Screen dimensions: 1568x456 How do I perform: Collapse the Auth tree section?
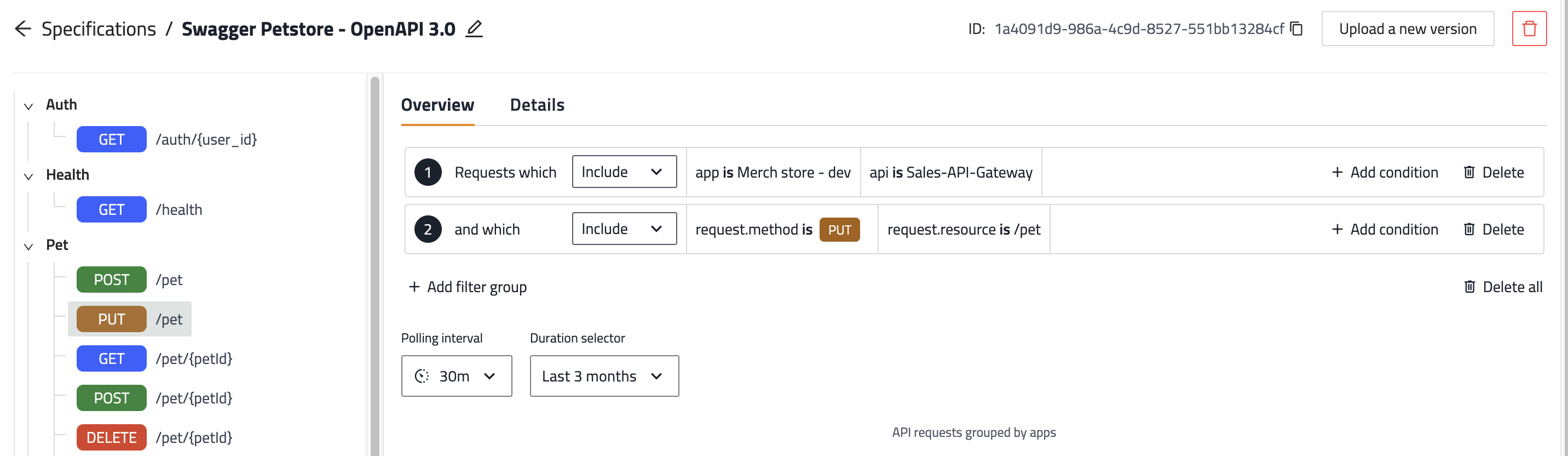pyautogui.click(x=28, y=106)
